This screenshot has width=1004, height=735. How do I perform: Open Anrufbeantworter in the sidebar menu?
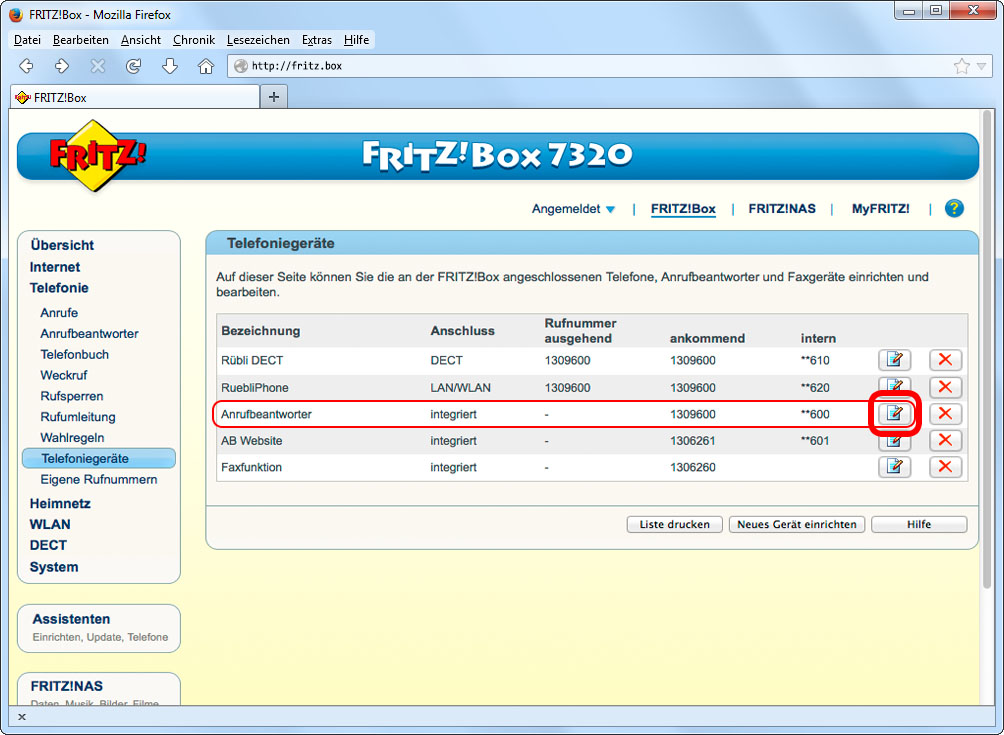point(89,334)
